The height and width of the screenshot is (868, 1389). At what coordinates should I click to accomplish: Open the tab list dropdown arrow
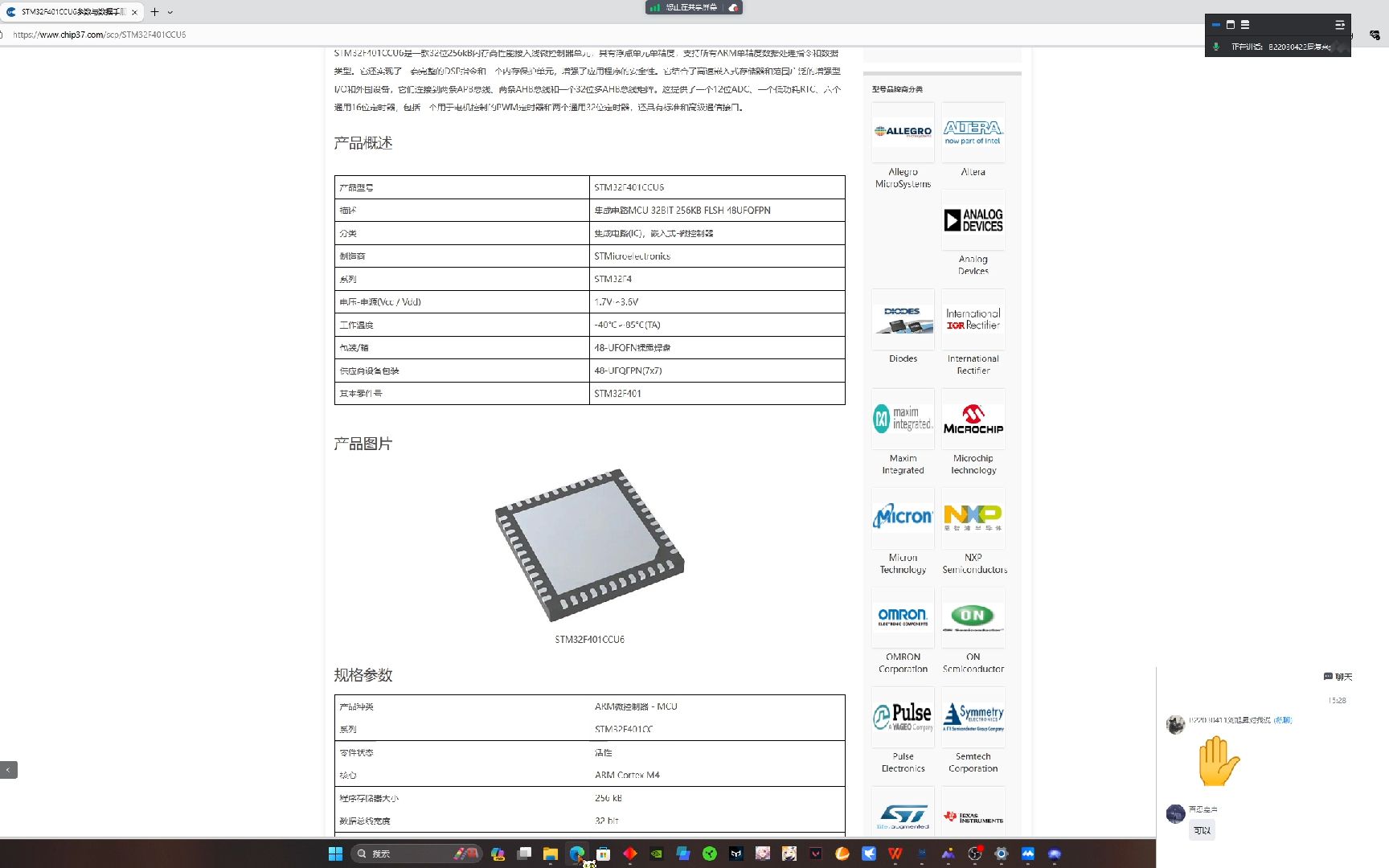coord(170,12)
